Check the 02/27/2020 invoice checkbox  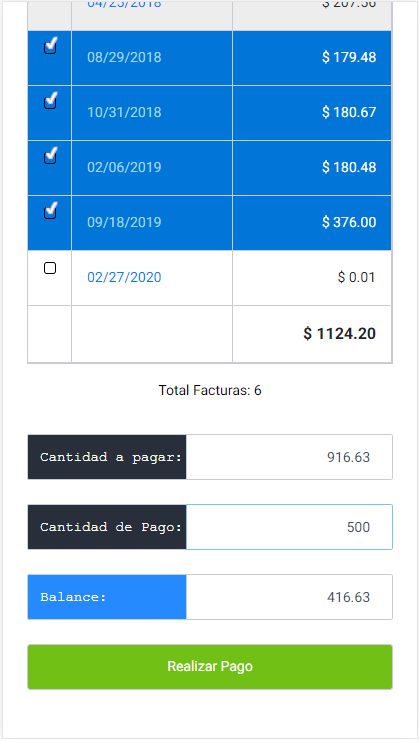click(x=50, y=268)
